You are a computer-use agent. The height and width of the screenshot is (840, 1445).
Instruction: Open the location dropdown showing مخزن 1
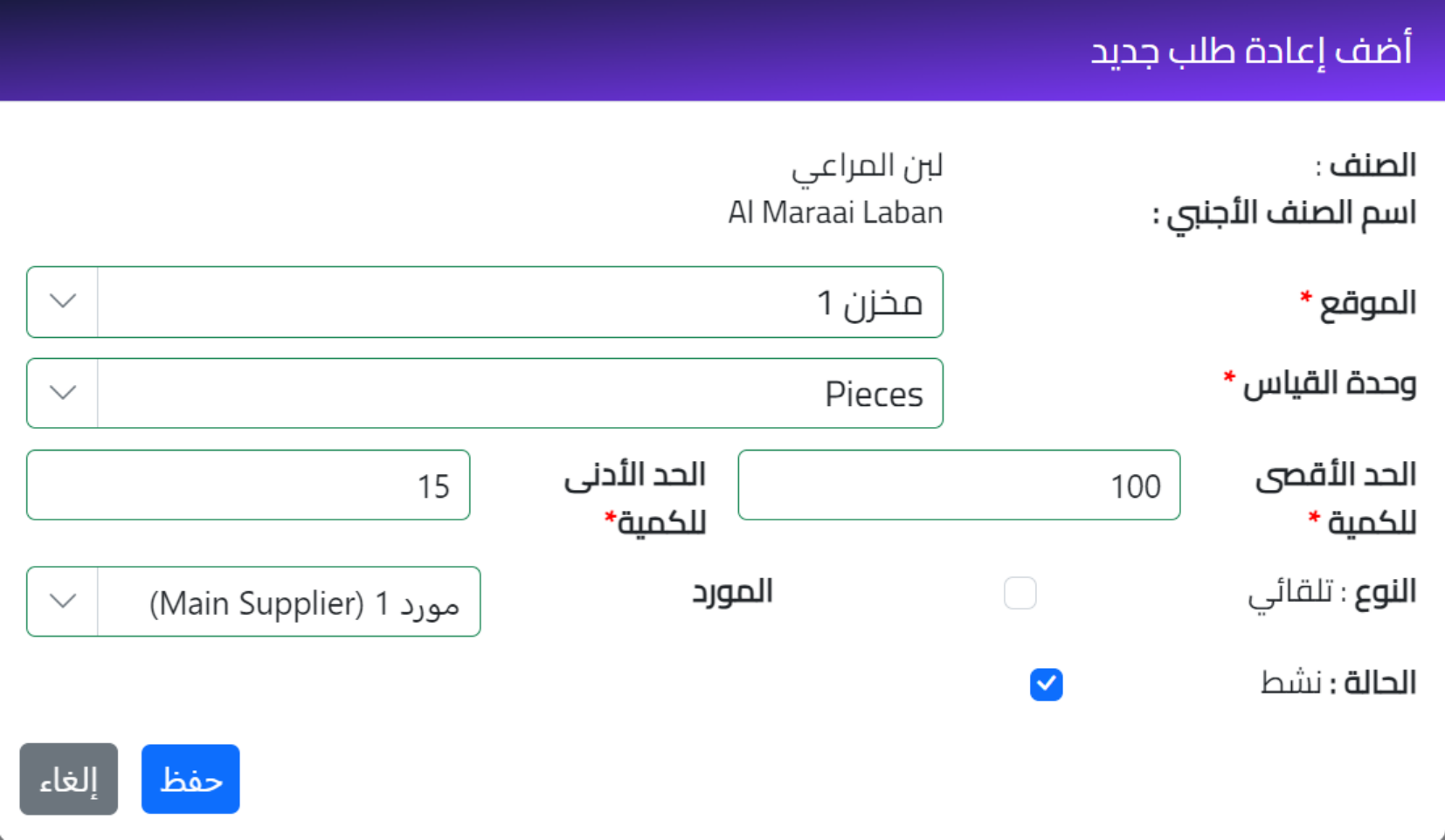(520, 302)
